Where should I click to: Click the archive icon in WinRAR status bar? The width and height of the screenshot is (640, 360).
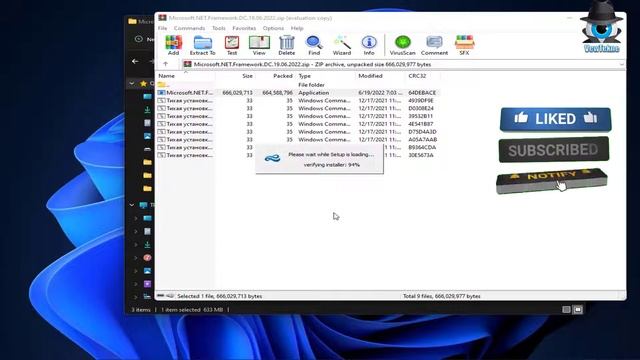(x=161, y=296)
